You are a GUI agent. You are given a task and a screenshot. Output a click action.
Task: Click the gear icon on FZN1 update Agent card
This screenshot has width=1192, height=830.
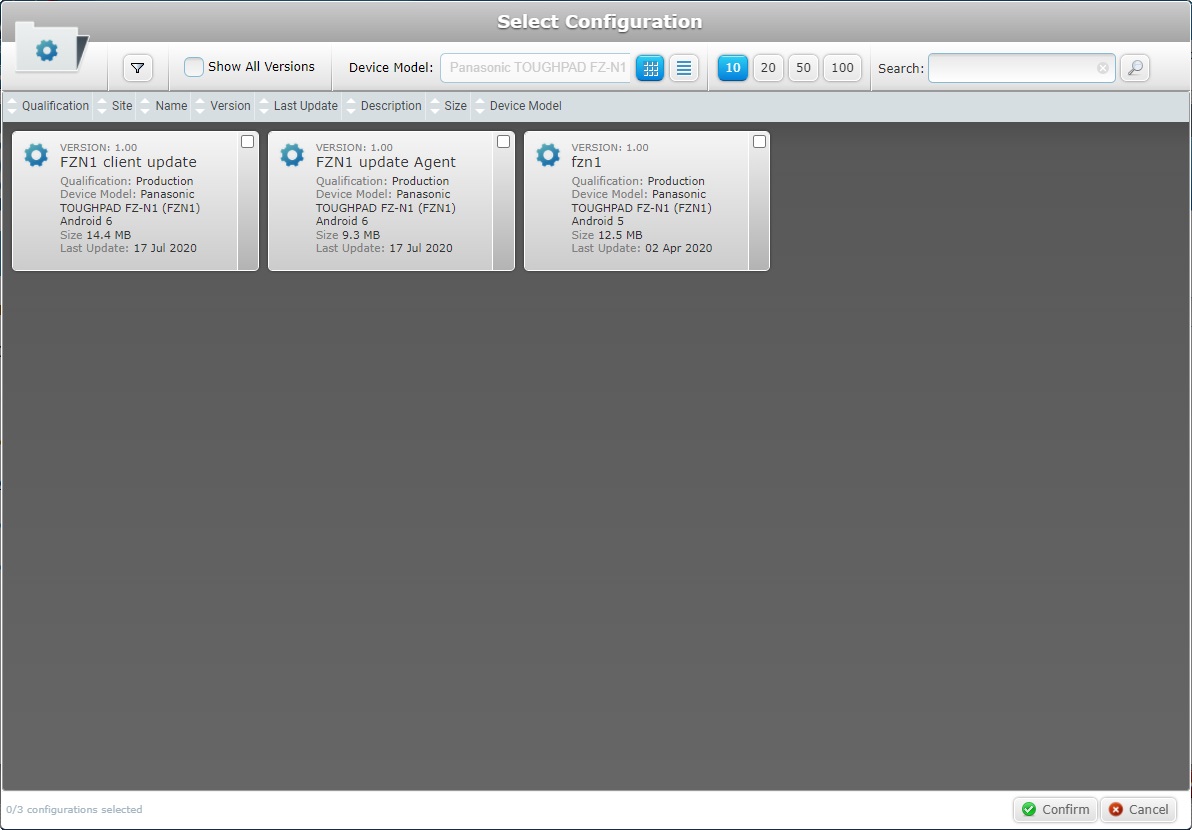pos(291,155)
